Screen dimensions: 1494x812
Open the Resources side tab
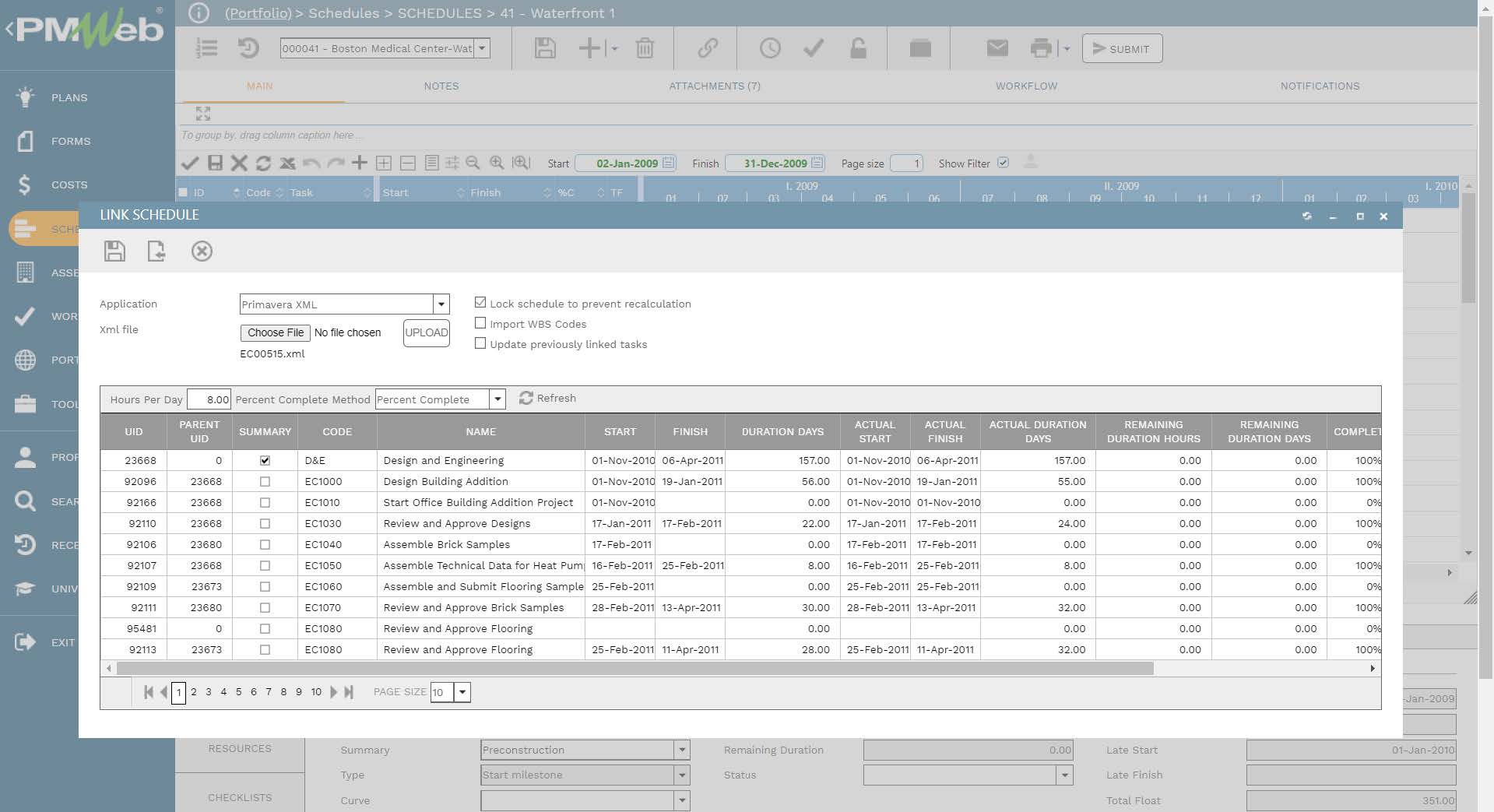tap(240, 748)
